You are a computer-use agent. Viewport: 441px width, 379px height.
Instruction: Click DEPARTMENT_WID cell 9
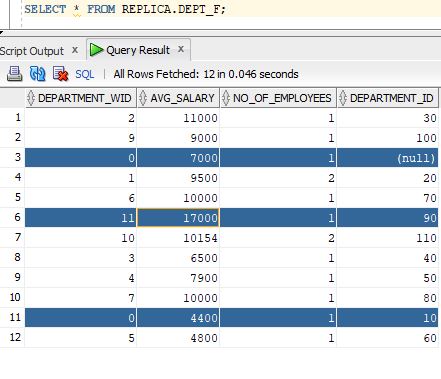coord(81,138)
